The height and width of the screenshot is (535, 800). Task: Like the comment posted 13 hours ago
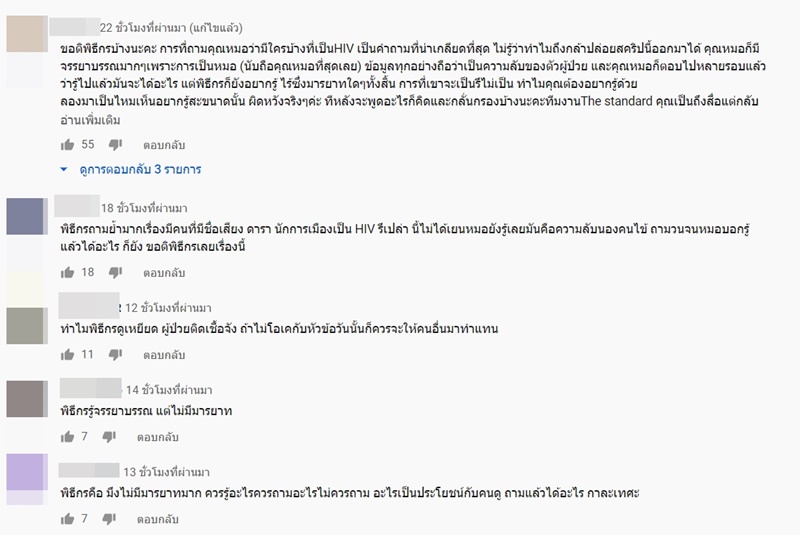tap(67, 518)
